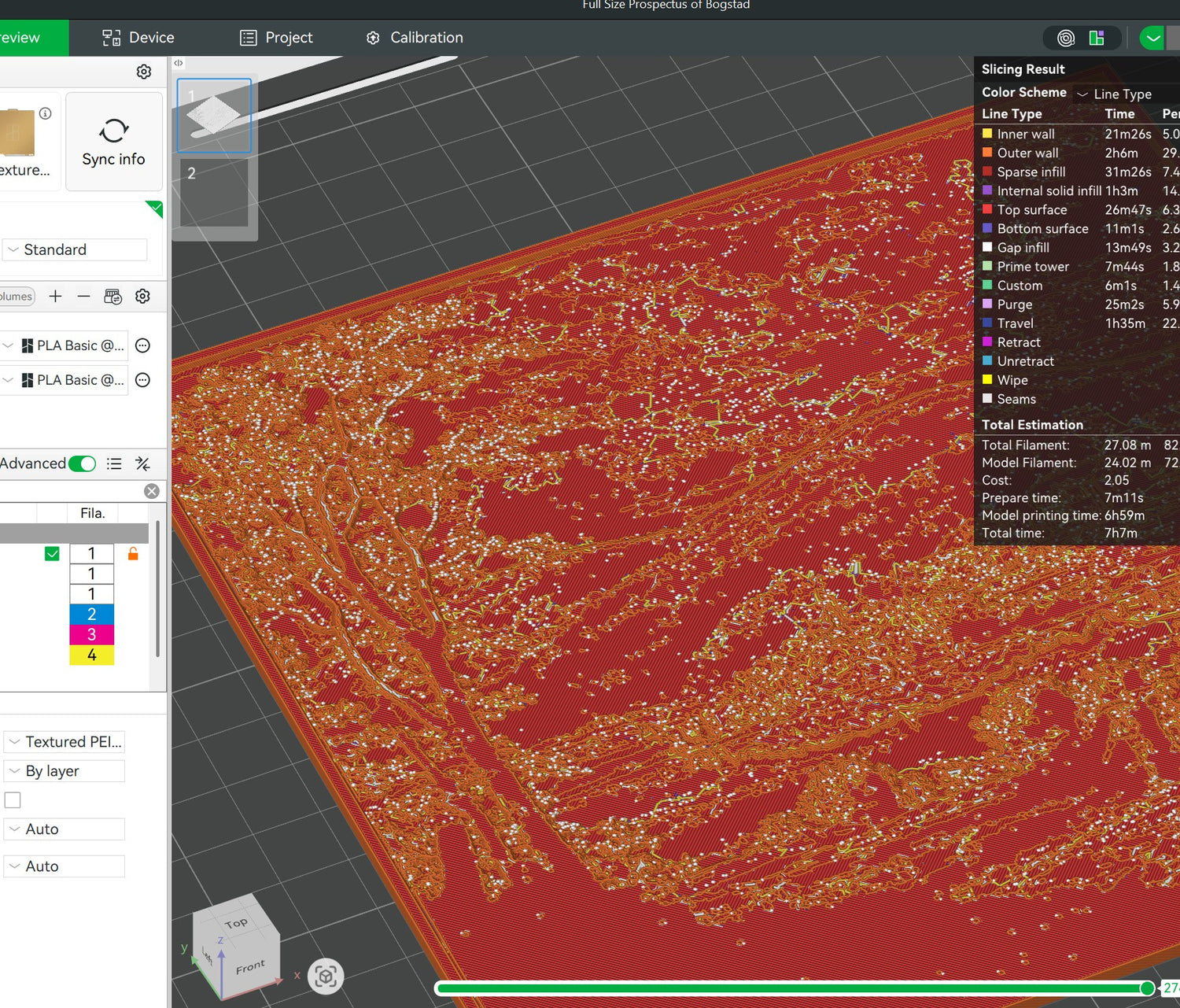The height and width of the screenshot is (1008, 1180).
Task: Click the Prepare time 7m11s value
Action: (1124, 498)
